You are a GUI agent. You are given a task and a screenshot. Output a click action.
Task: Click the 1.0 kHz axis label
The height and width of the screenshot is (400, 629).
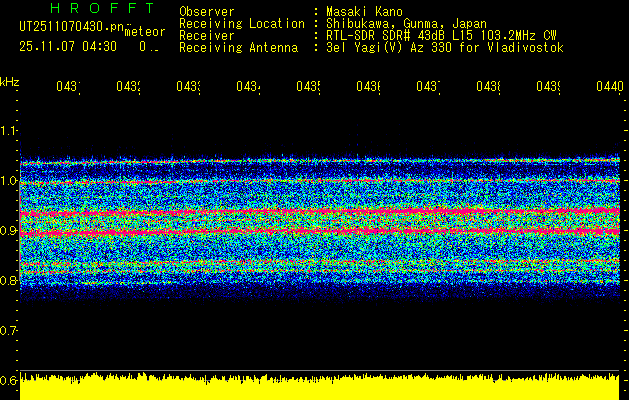point(8,181)
